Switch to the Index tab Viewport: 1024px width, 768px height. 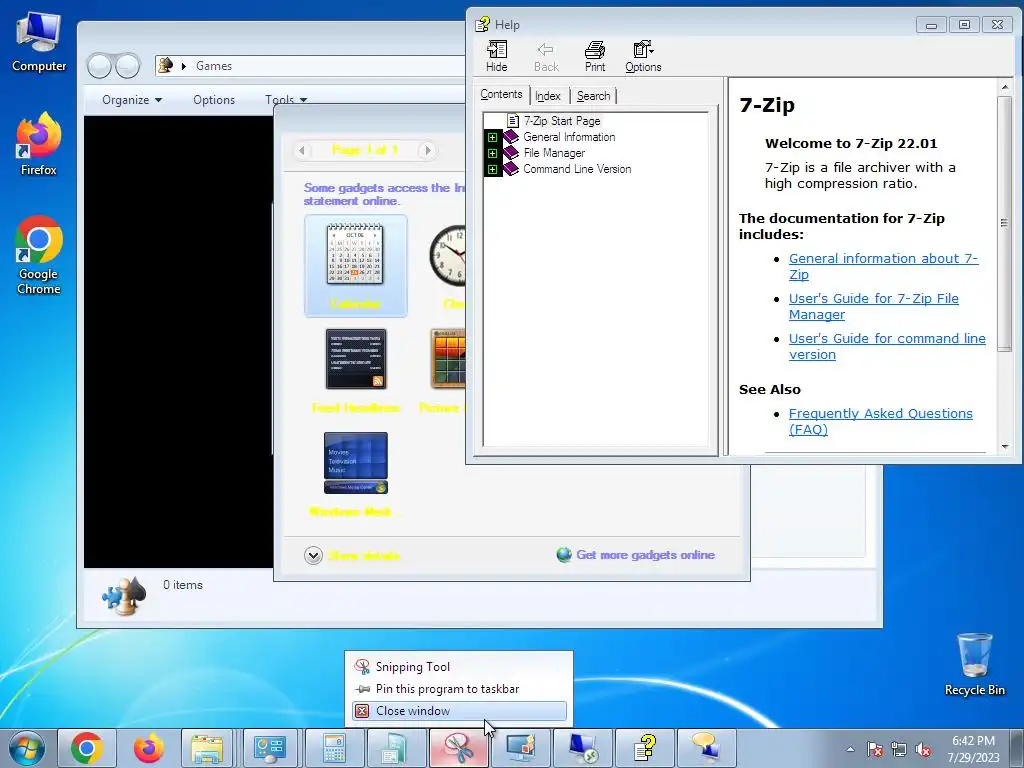(x=548, y=96)
